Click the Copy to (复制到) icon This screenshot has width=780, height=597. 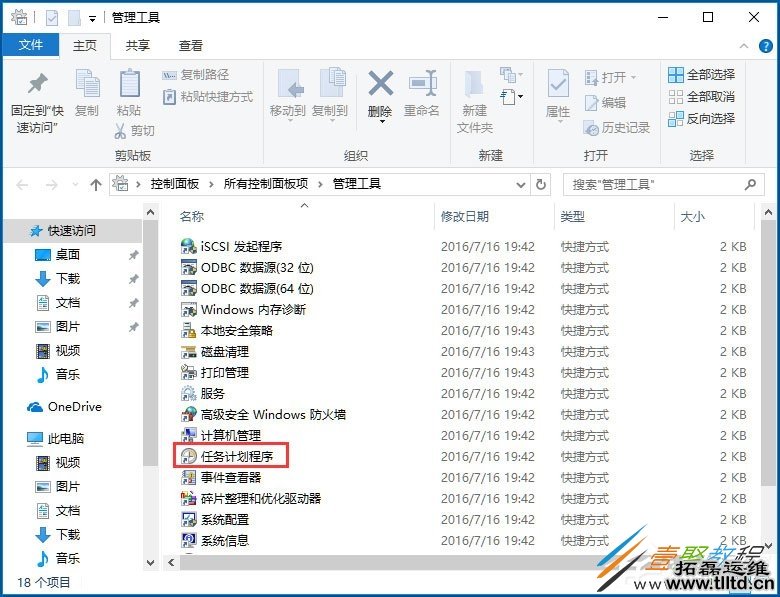point(332,83)
